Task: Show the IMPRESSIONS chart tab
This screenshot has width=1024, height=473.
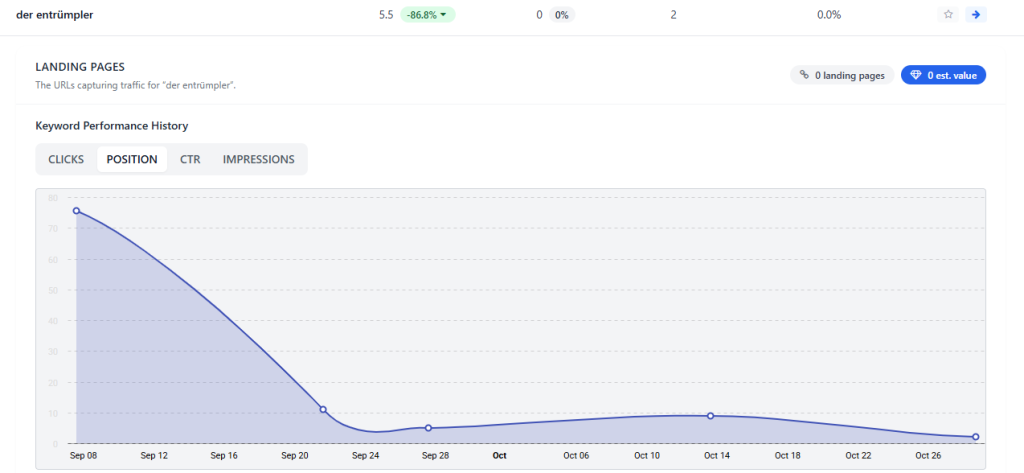Action: pos(258,159)
